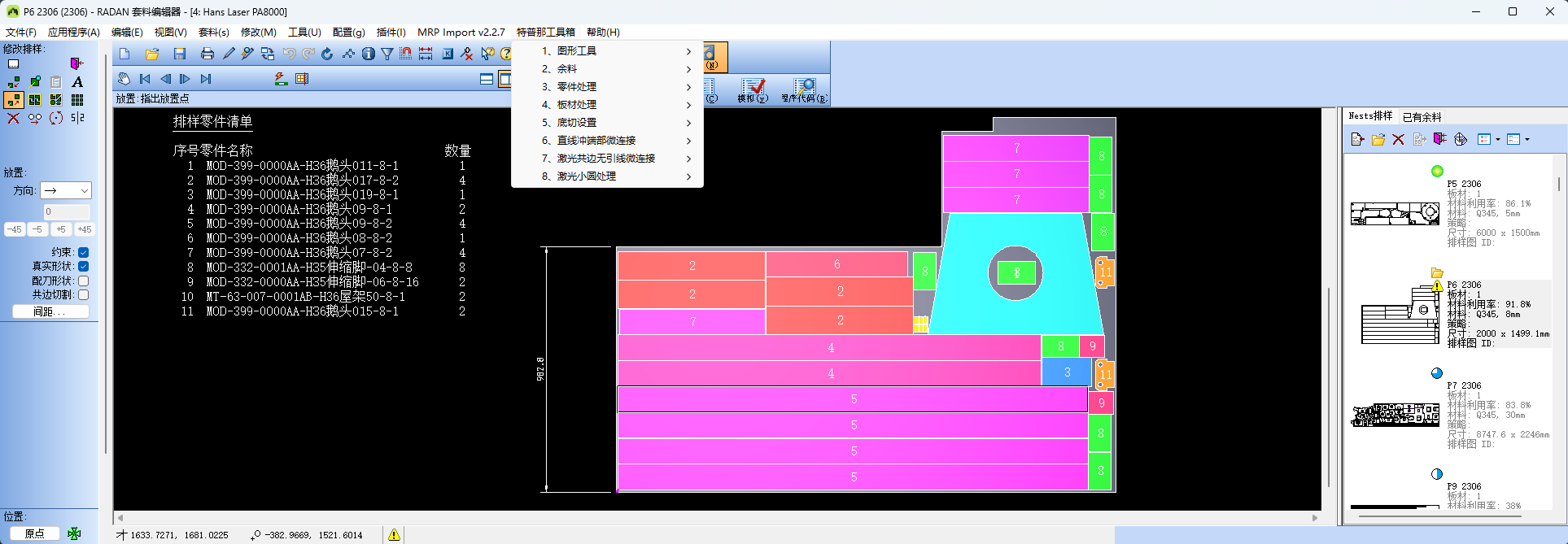Select the P5 2306 nest thumbnail
Image resolution: width=1568 pixels, height=544 pixels.
[1395, 214]
